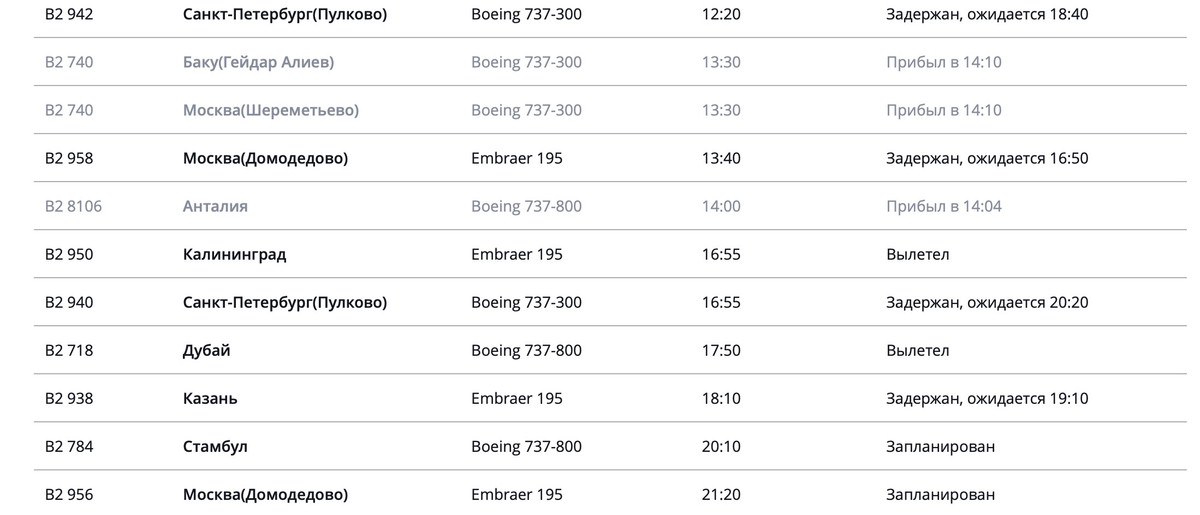Select flight B2 942 row
Viewport: 1200px width, 515px height.
pyautogui.click(x=610, y=15)
